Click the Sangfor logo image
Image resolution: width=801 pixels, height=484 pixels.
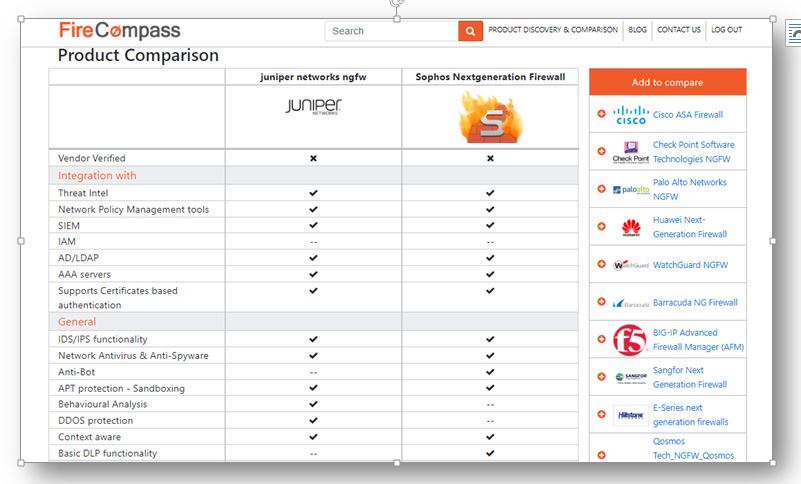click(x=631, y=378)
